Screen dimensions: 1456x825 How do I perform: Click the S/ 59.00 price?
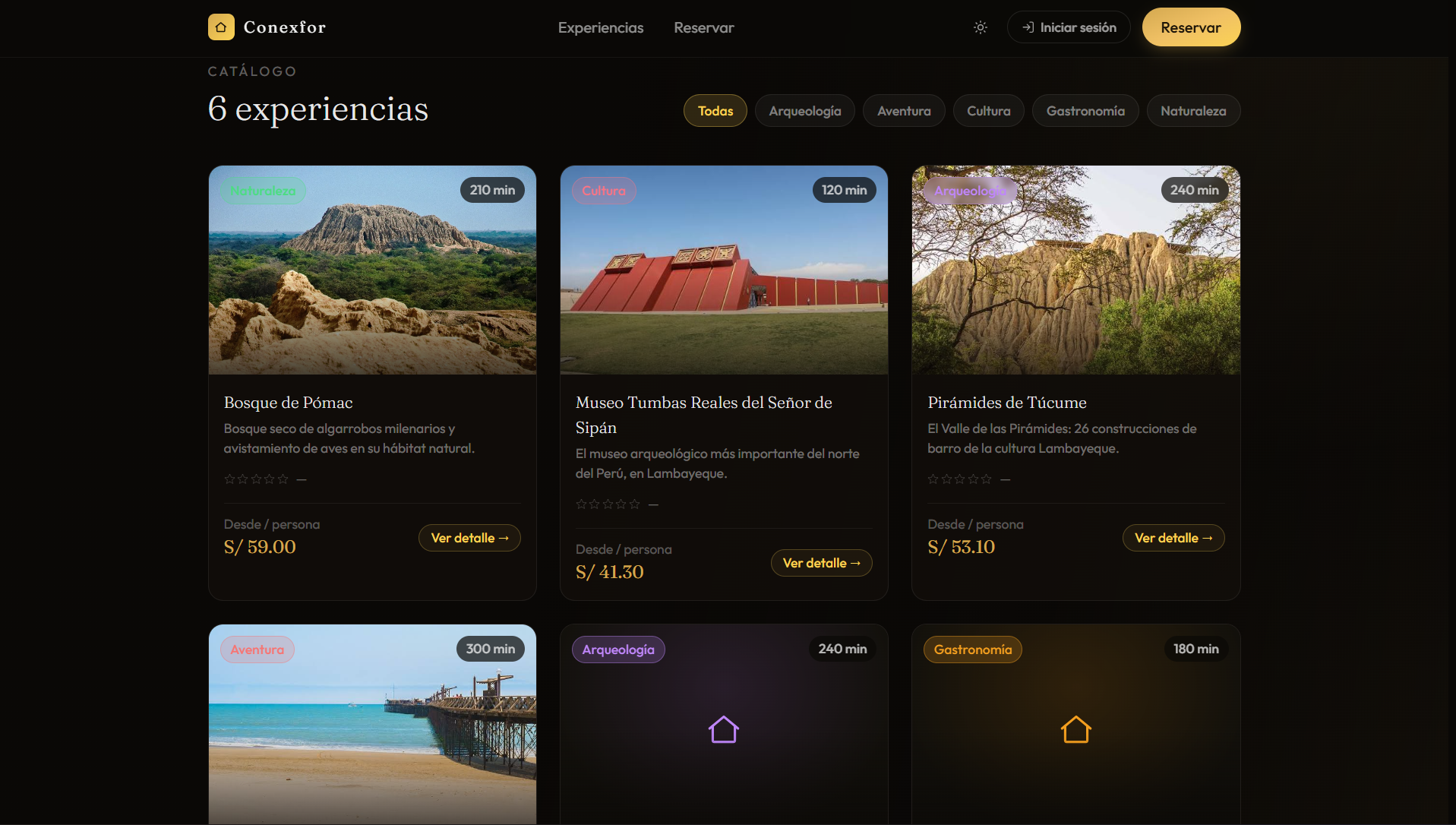(x=260, y=547)
